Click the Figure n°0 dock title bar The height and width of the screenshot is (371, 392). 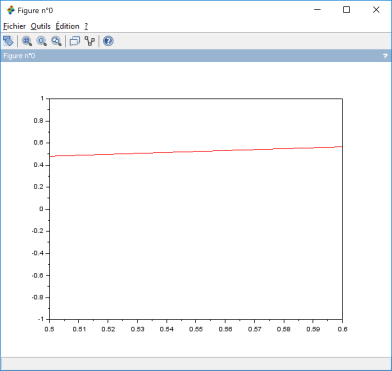coord(196,56)
